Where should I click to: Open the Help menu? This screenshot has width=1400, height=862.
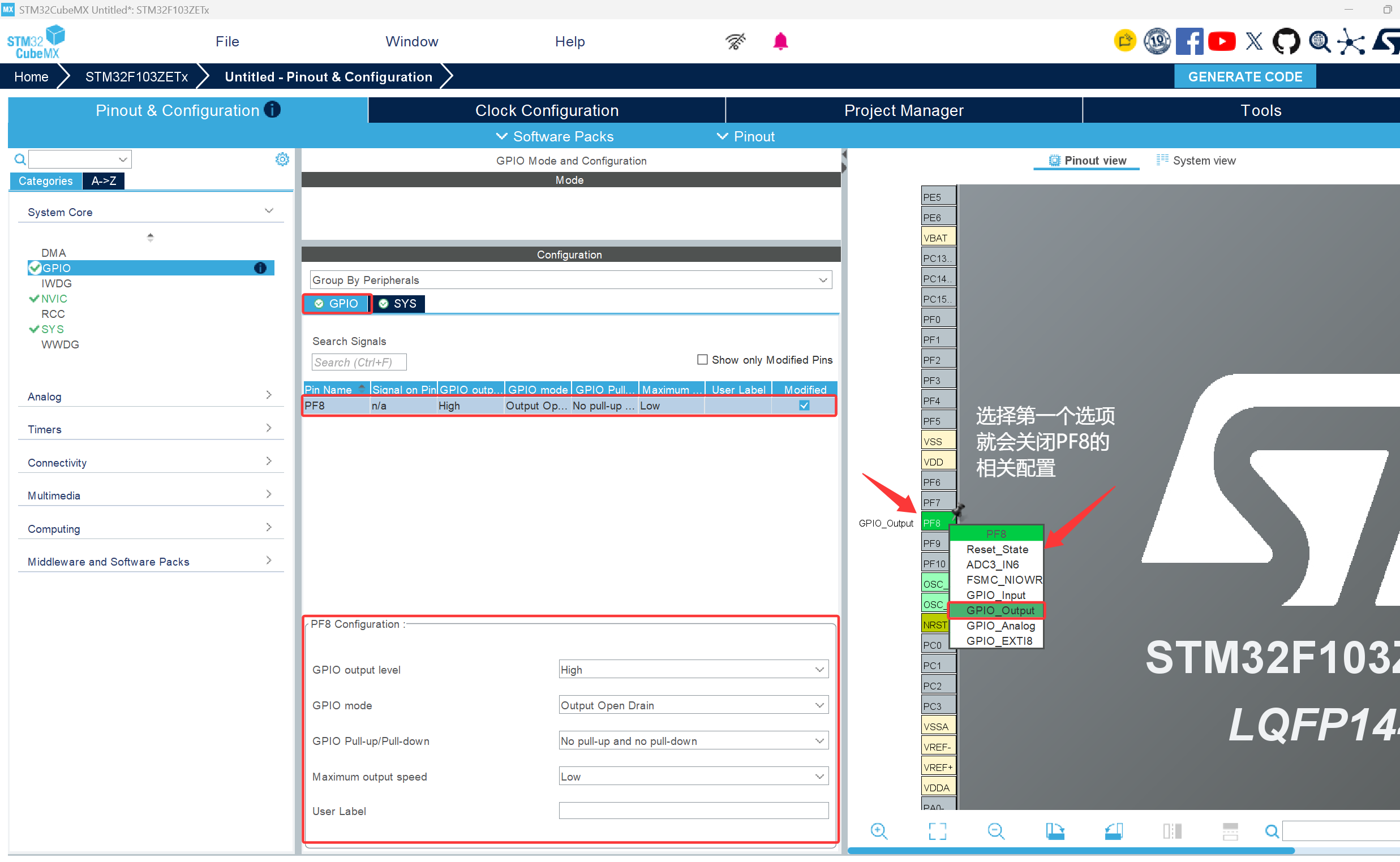point(570,41)
